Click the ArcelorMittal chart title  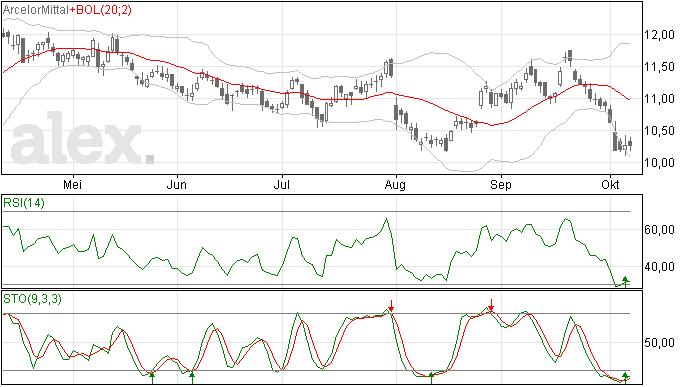click(x=36, y=10)
